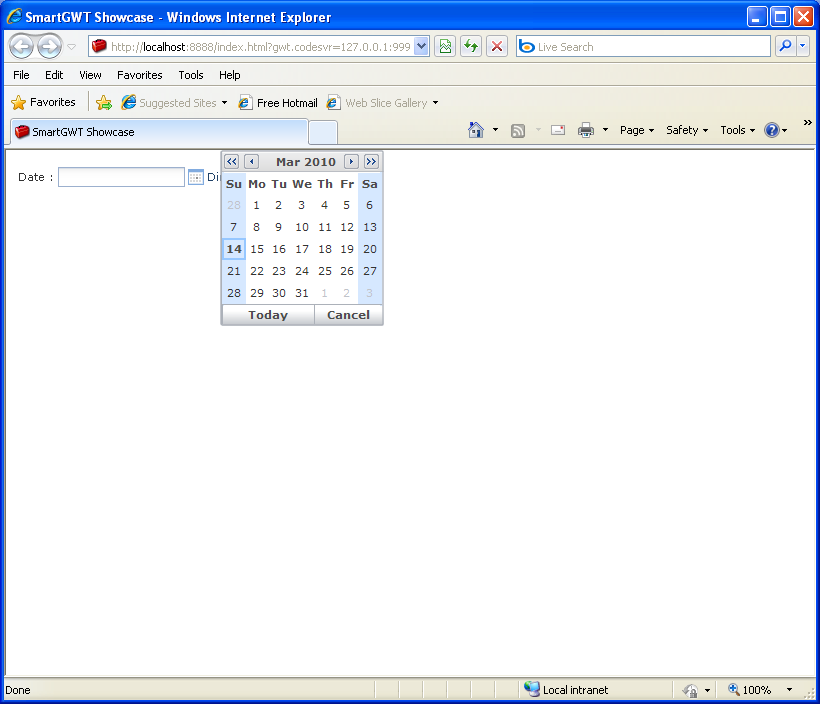Click the Home page icon
820x704 pixels.
475,130
